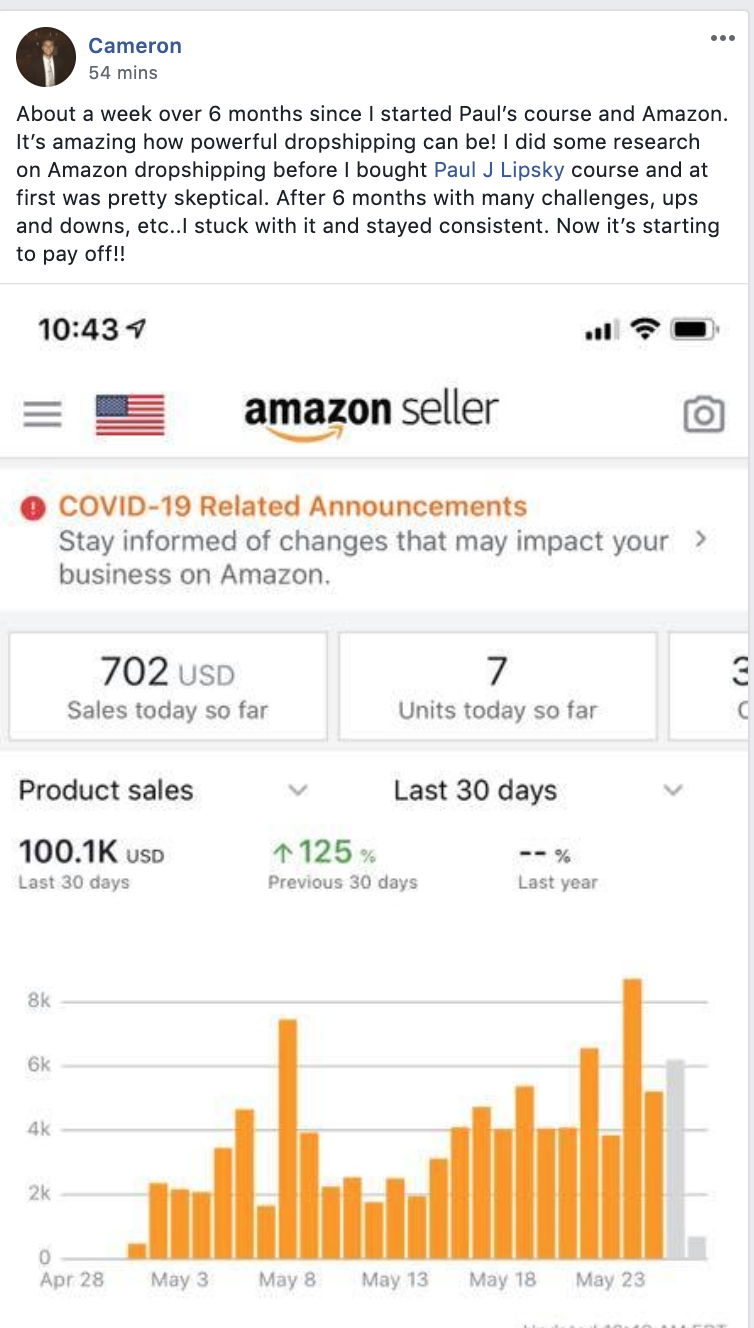This screenshot has height=1328, width=754.
Task: Click the red COVID-19 alert icon
Action: [33, 508]
